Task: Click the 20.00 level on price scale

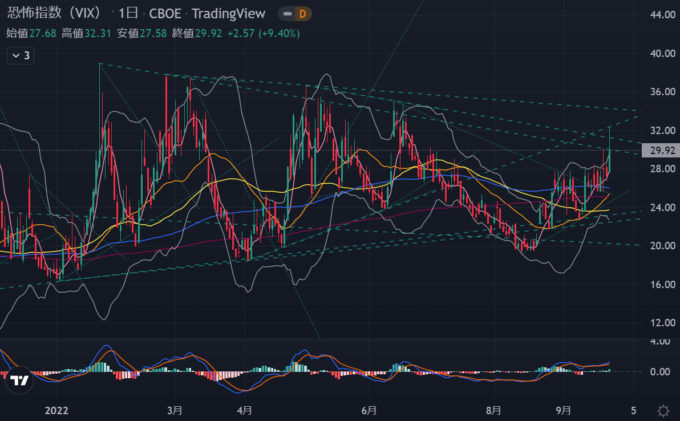Action: click(x=659, y=246)
